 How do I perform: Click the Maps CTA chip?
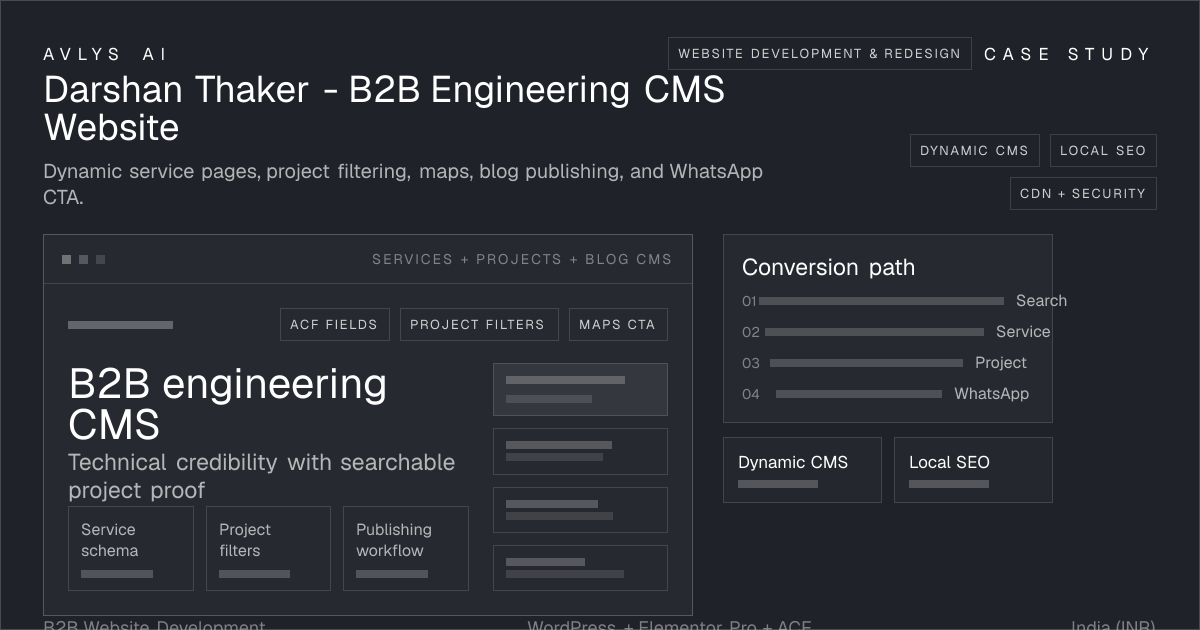[617, 325]
